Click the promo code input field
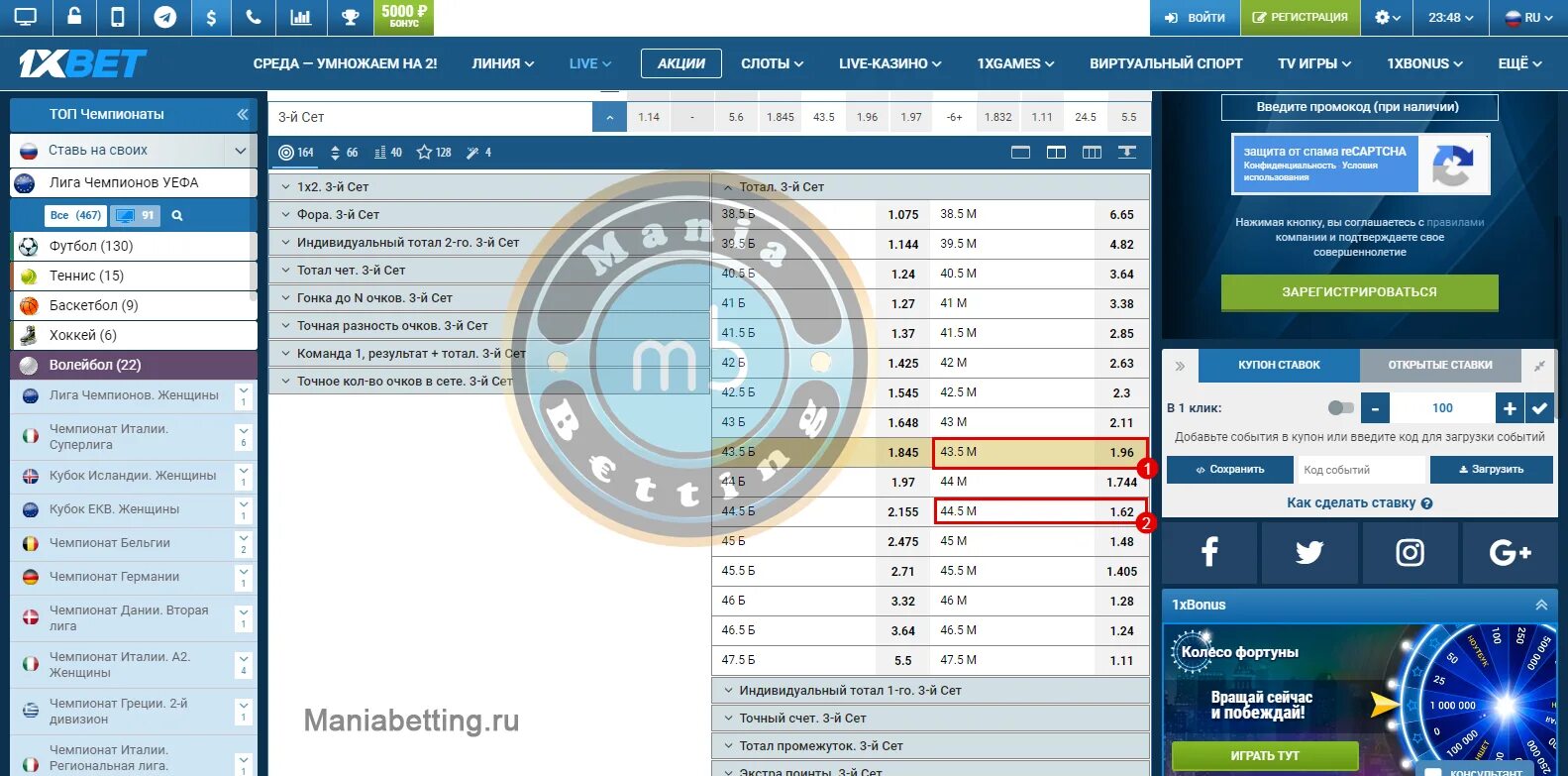1568x776 pixels. pyautogui.click(x=1359, y=107)
